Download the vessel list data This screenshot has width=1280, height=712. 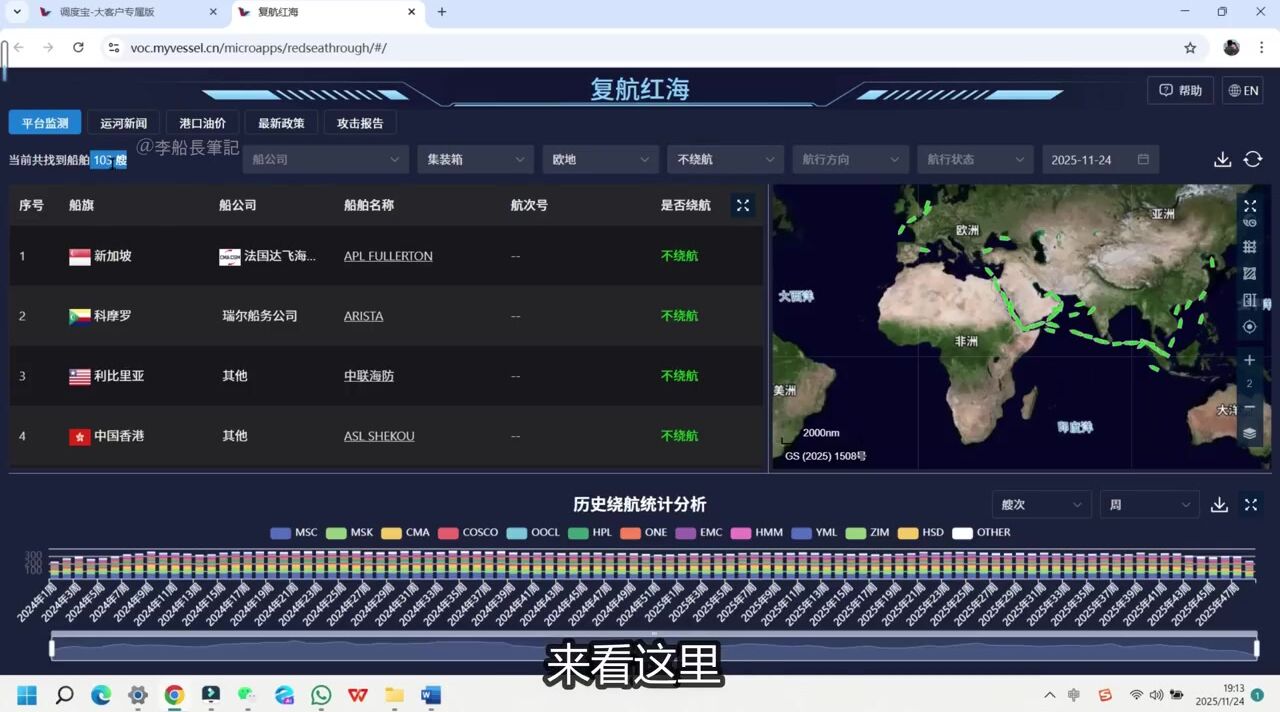(1222, 160)
